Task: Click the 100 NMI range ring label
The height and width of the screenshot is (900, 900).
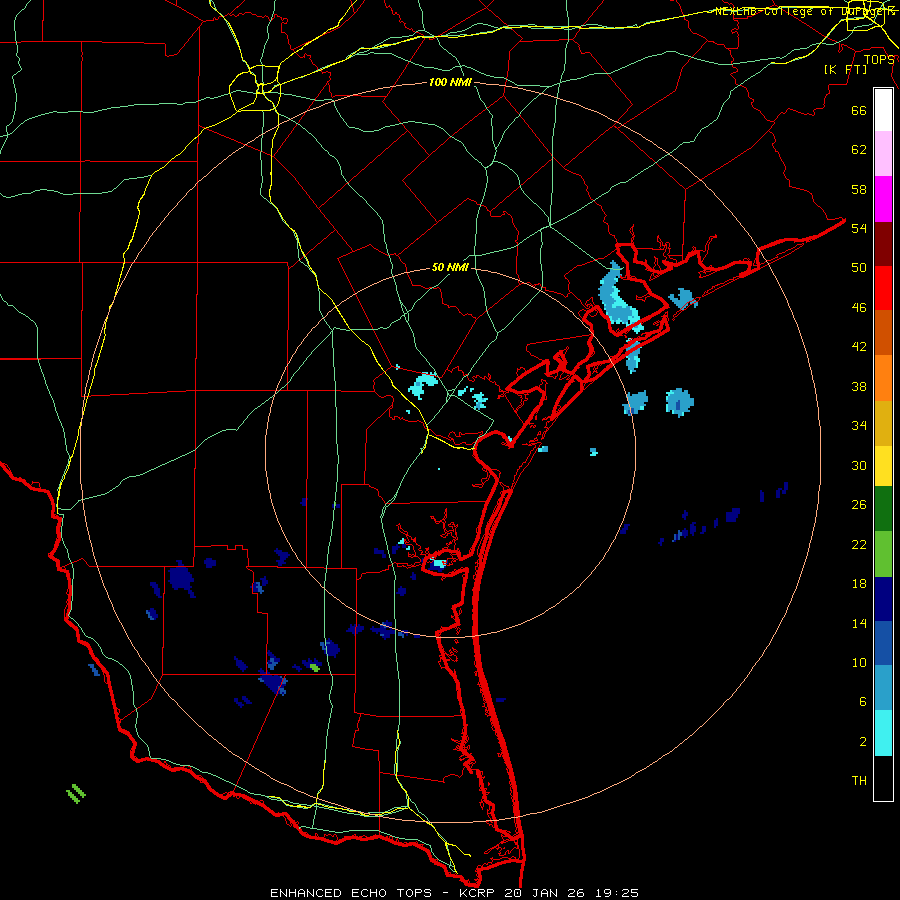Action: coord(450,83)
